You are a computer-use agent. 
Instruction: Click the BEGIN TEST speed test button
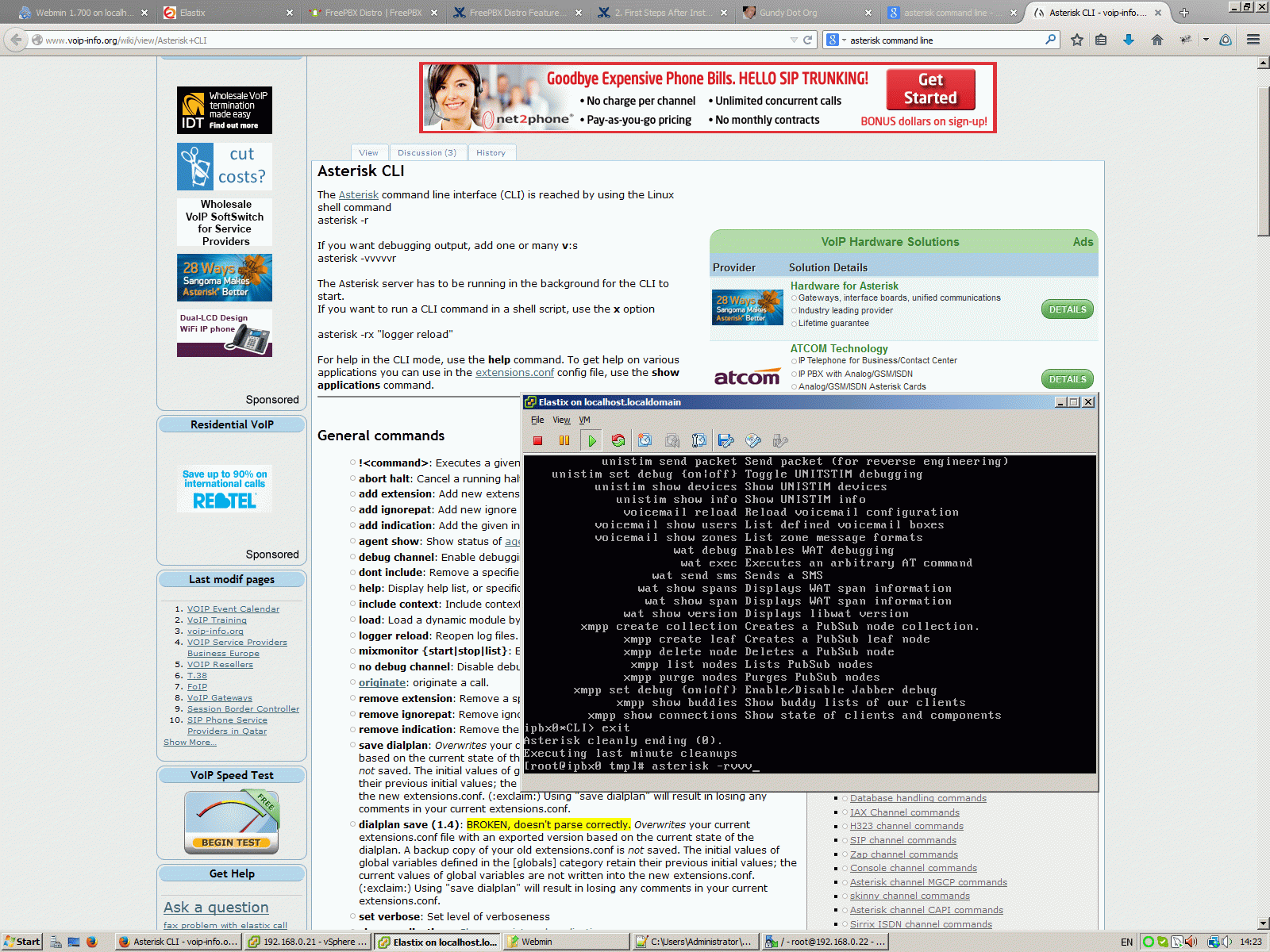pyautogui.click(x=231, y=843)
